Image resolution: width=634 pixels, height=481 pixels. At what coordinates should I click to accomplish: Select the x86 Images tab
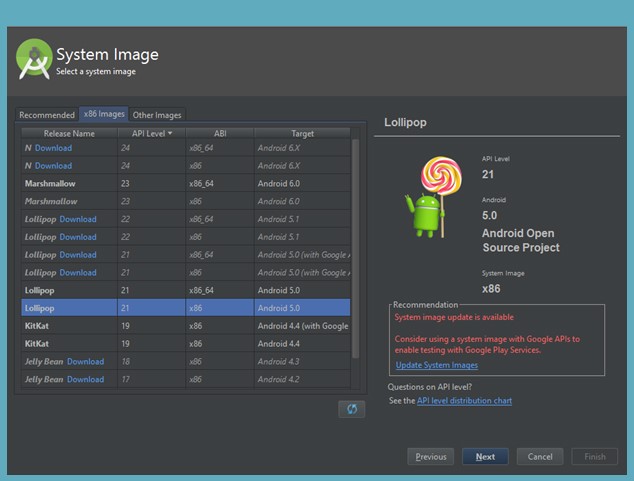click(104, 114)
